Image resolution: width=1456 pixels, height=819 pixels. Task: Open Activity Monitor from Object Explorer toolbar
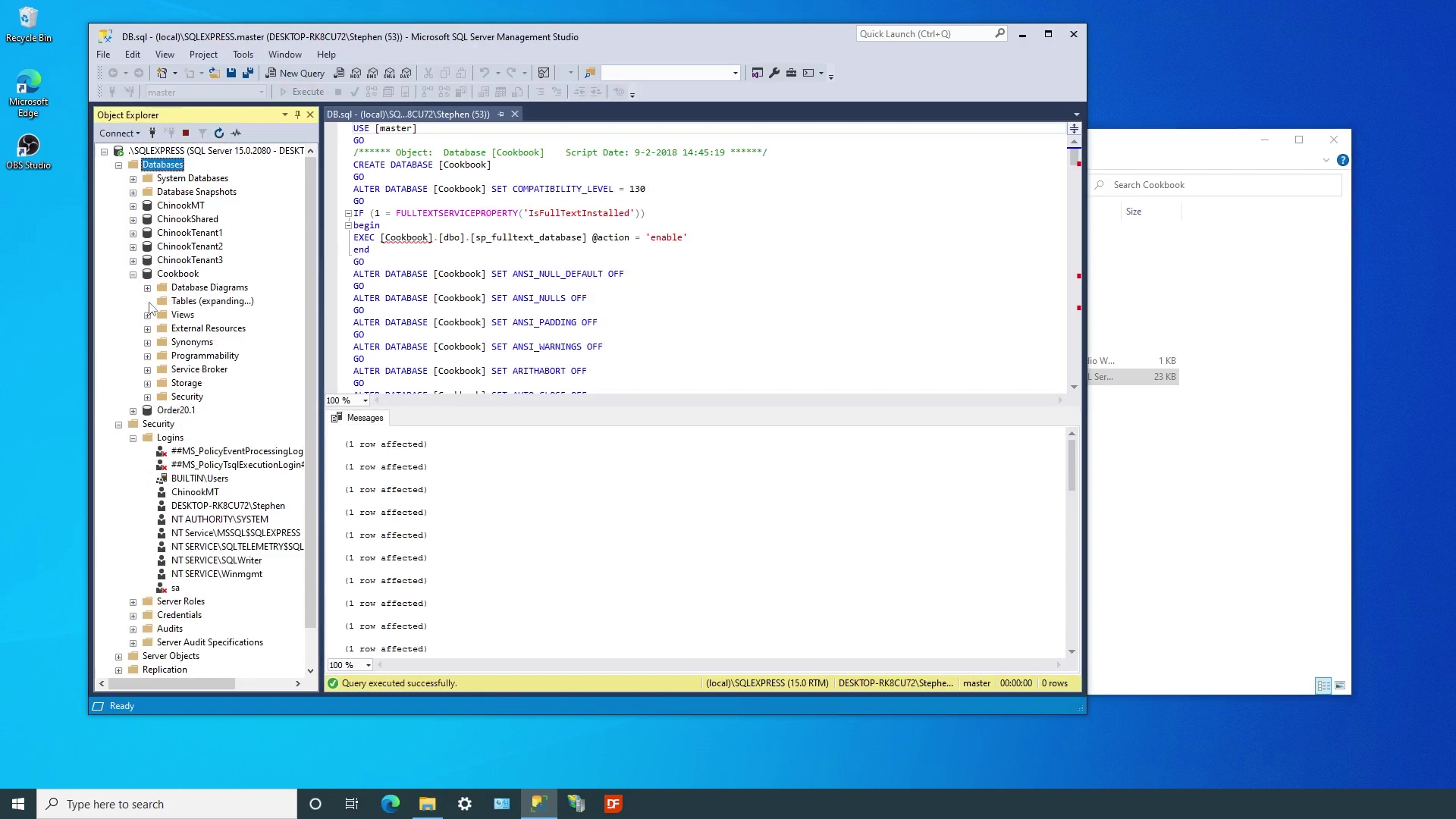[236, 133]
